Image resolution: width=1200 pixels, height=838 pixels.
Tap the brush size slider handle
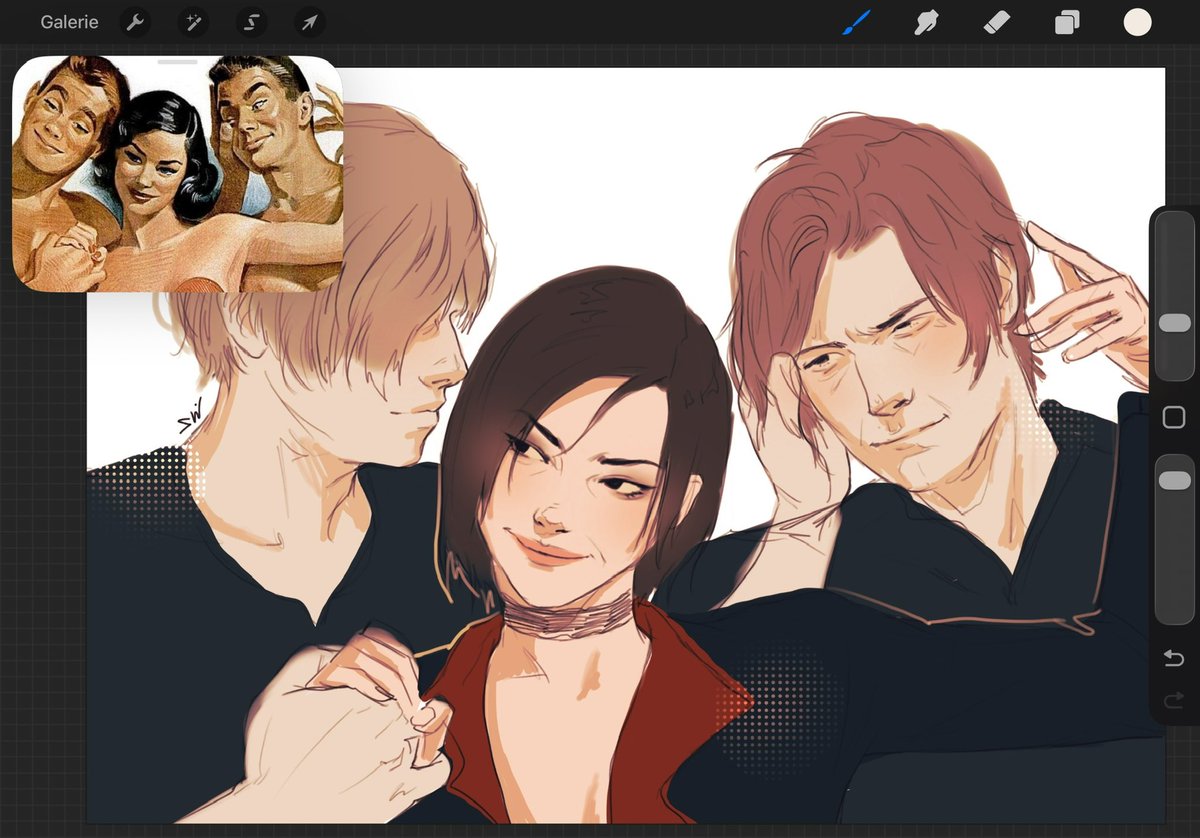(x=1174, y=323)
